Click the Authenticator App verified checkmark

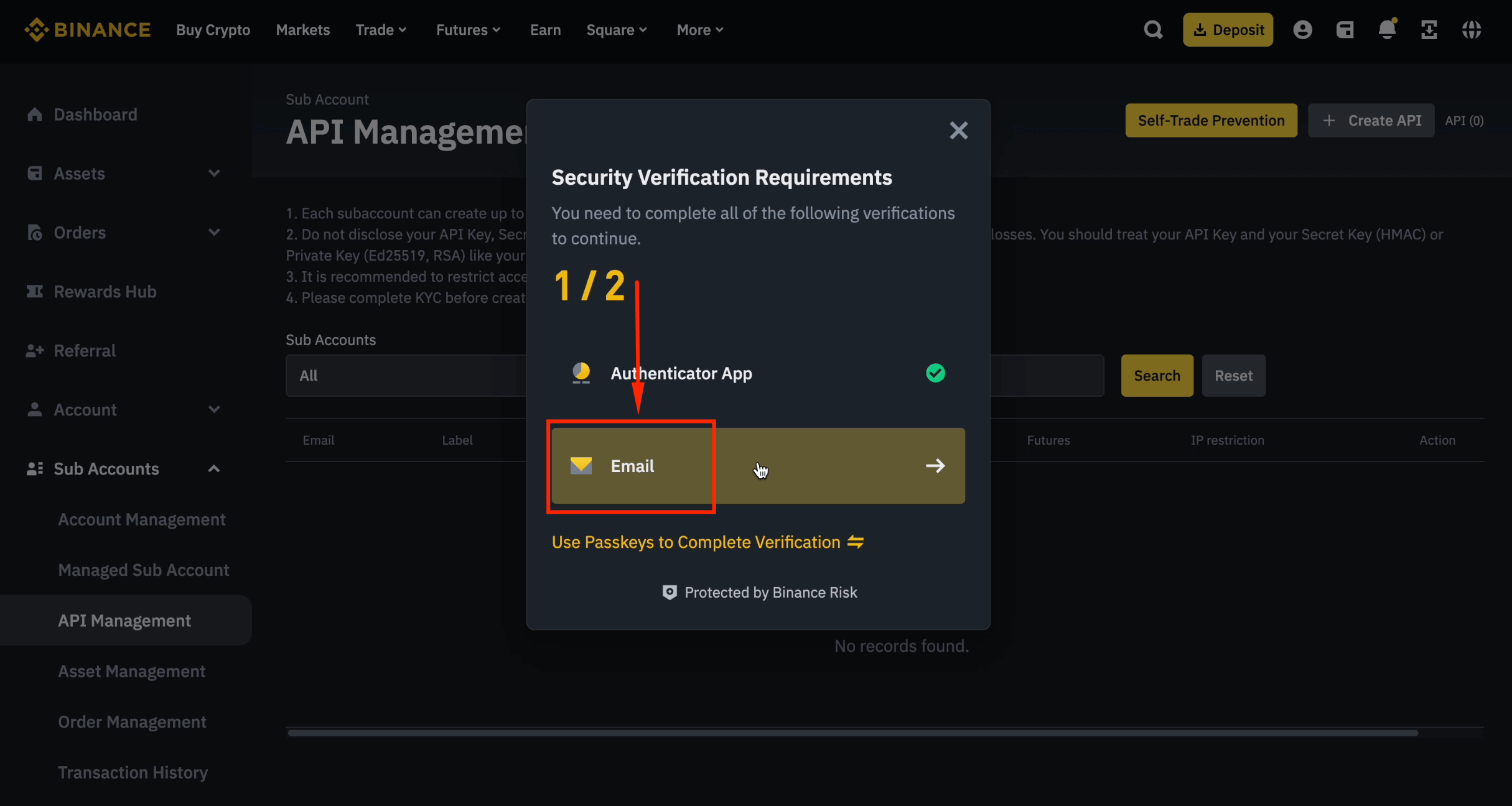tap(935, 373)
